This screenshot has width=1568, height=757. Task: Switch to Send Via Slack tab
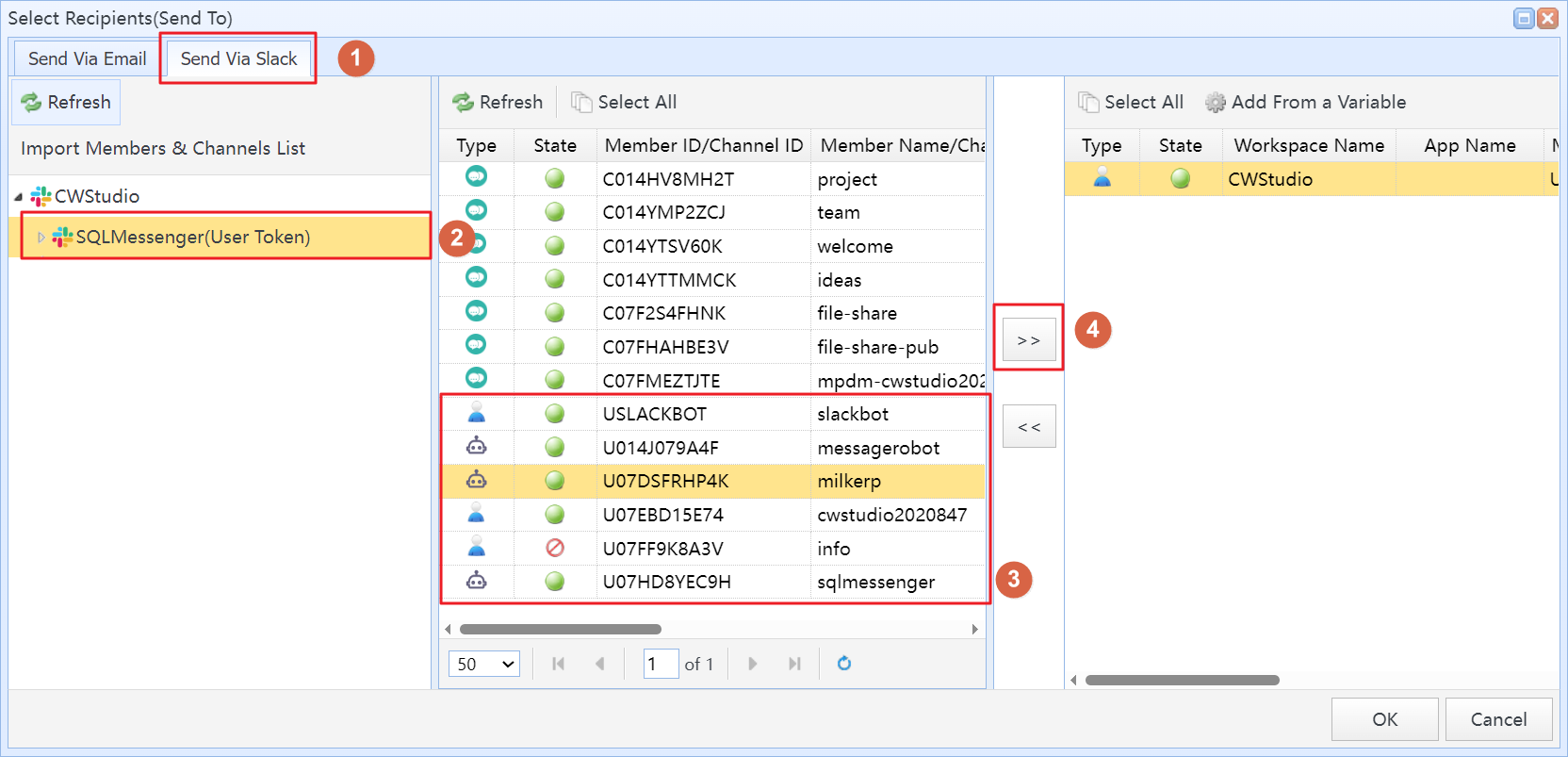click(238, 58)
